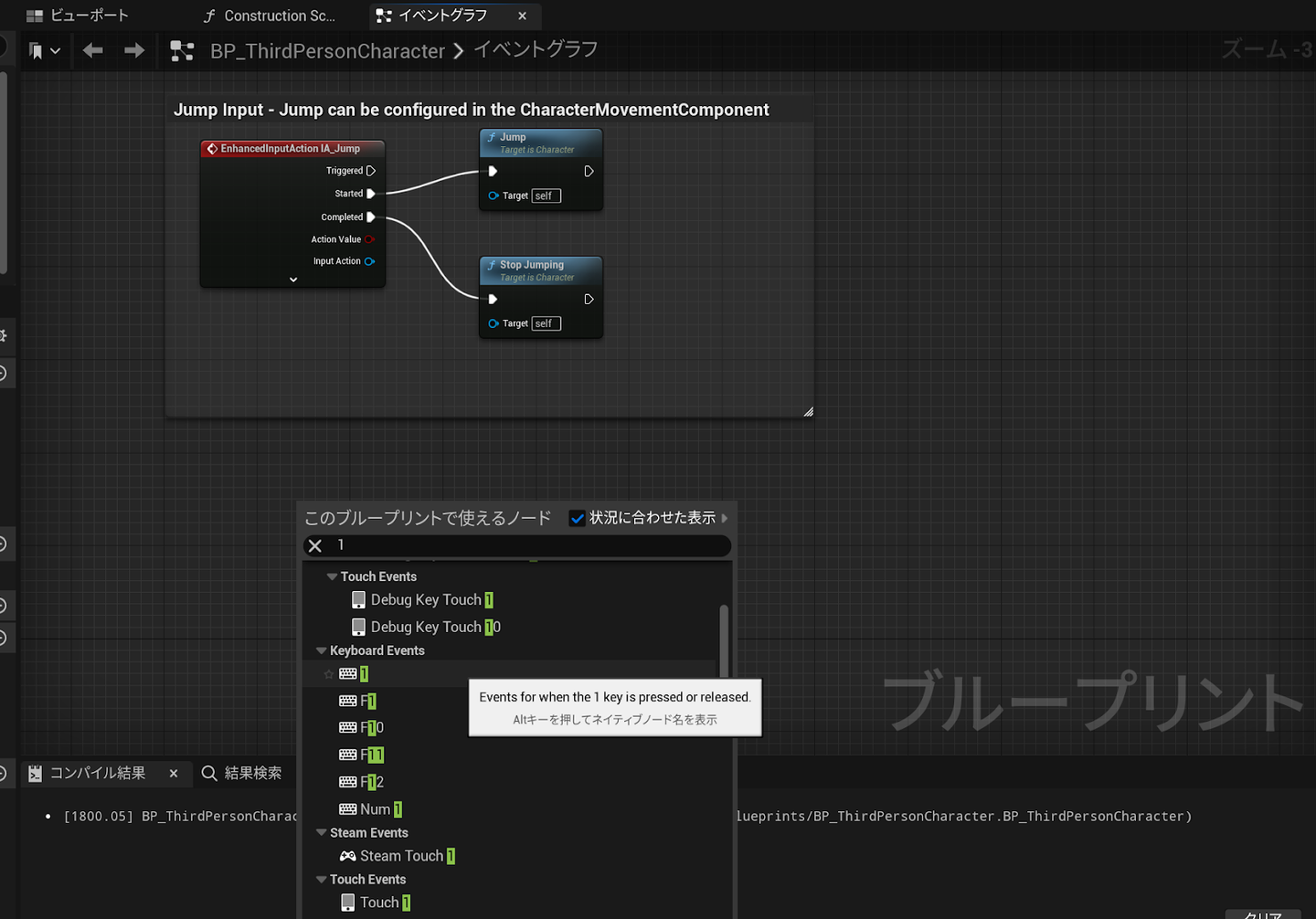
Task: Collapse the Keyboard Events category
Action: (321, 650)
